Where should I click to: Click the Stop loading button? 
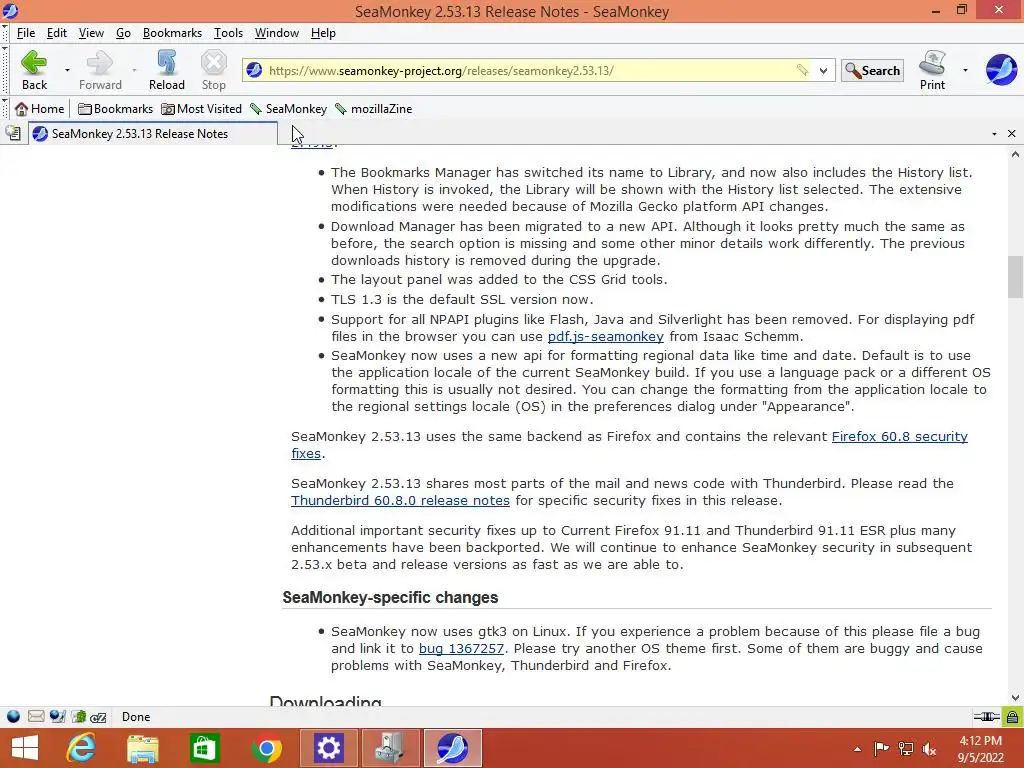click(x=214, y=70)
